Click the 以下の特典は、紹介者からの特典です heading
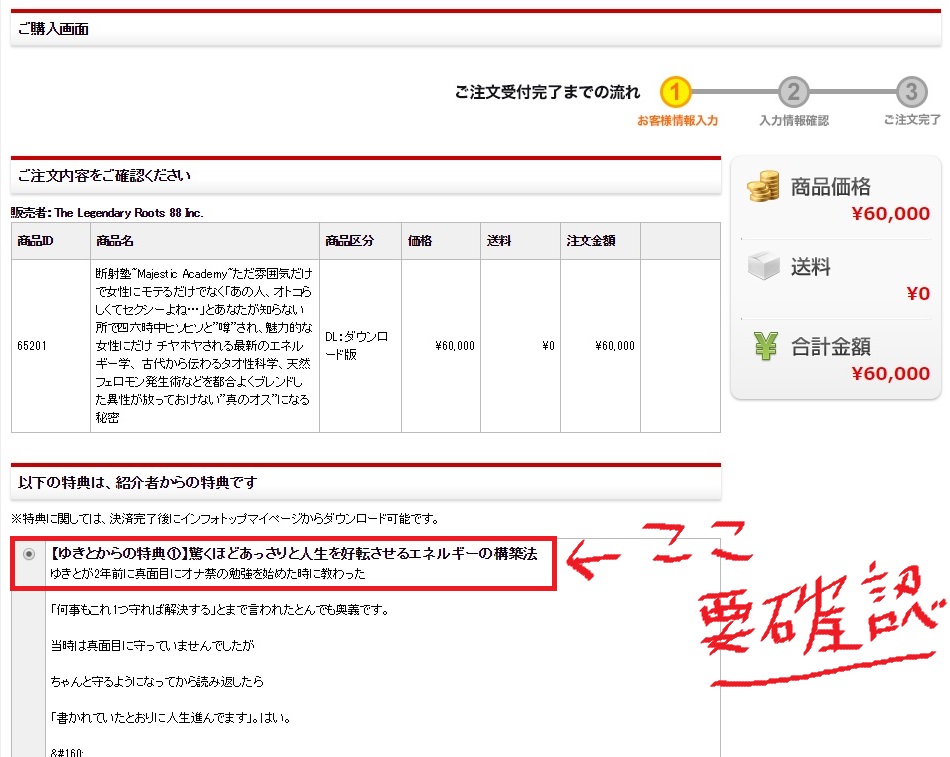This screenshot has height=757, width=950. [138, 482]
